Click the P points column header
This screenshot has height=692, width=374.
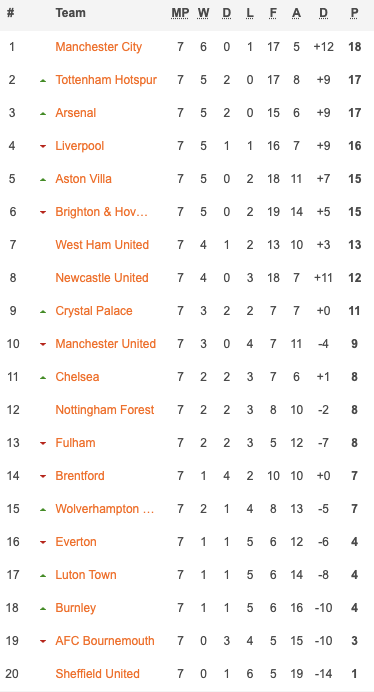point(354,13)
